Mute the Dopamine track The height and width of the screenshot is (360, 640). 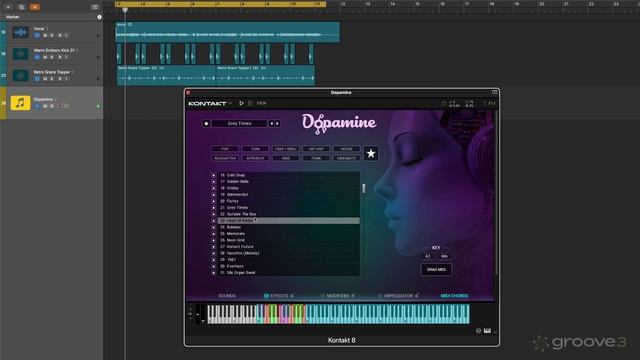tap(45, 106)
